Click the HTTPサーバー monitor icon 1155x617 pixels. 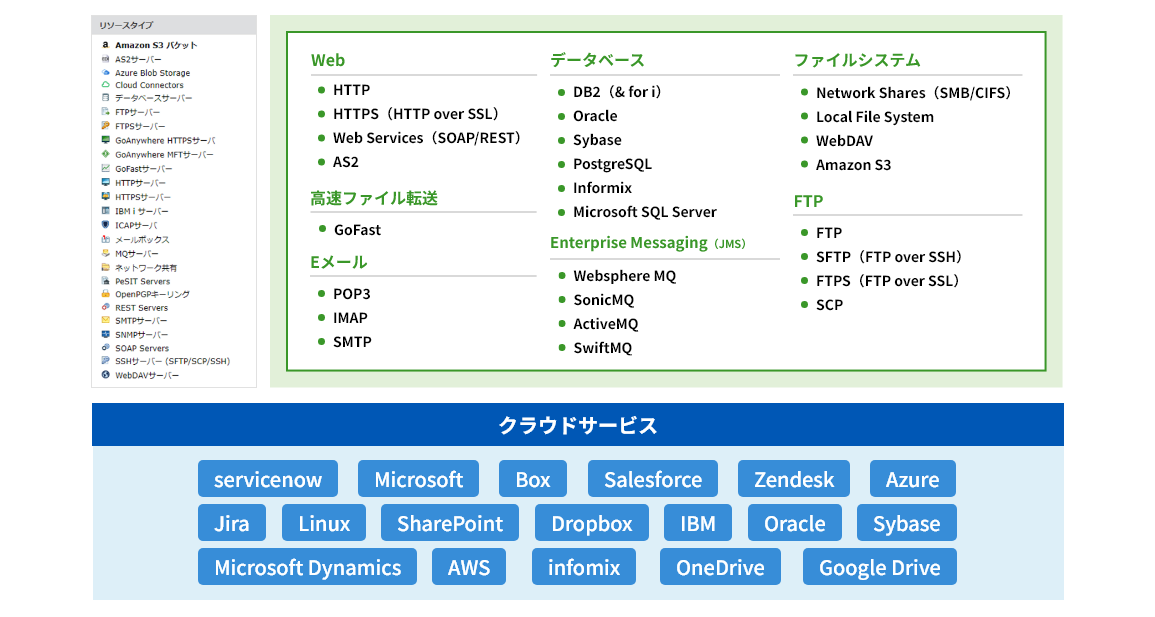click(x=105, y=183)
